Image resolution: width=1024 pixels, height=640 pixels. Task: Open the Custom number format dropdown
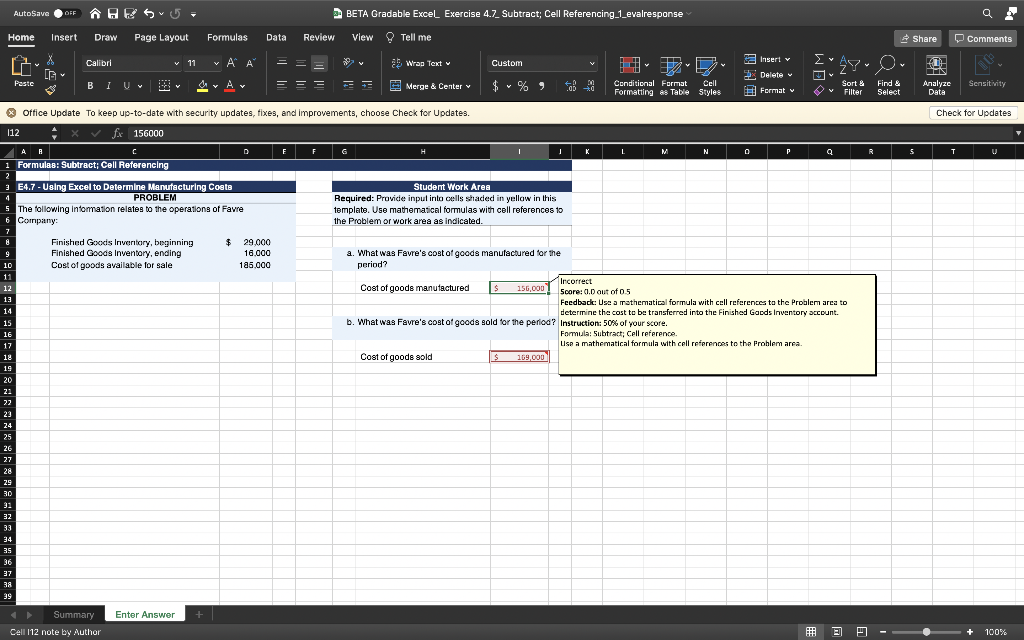592,63
